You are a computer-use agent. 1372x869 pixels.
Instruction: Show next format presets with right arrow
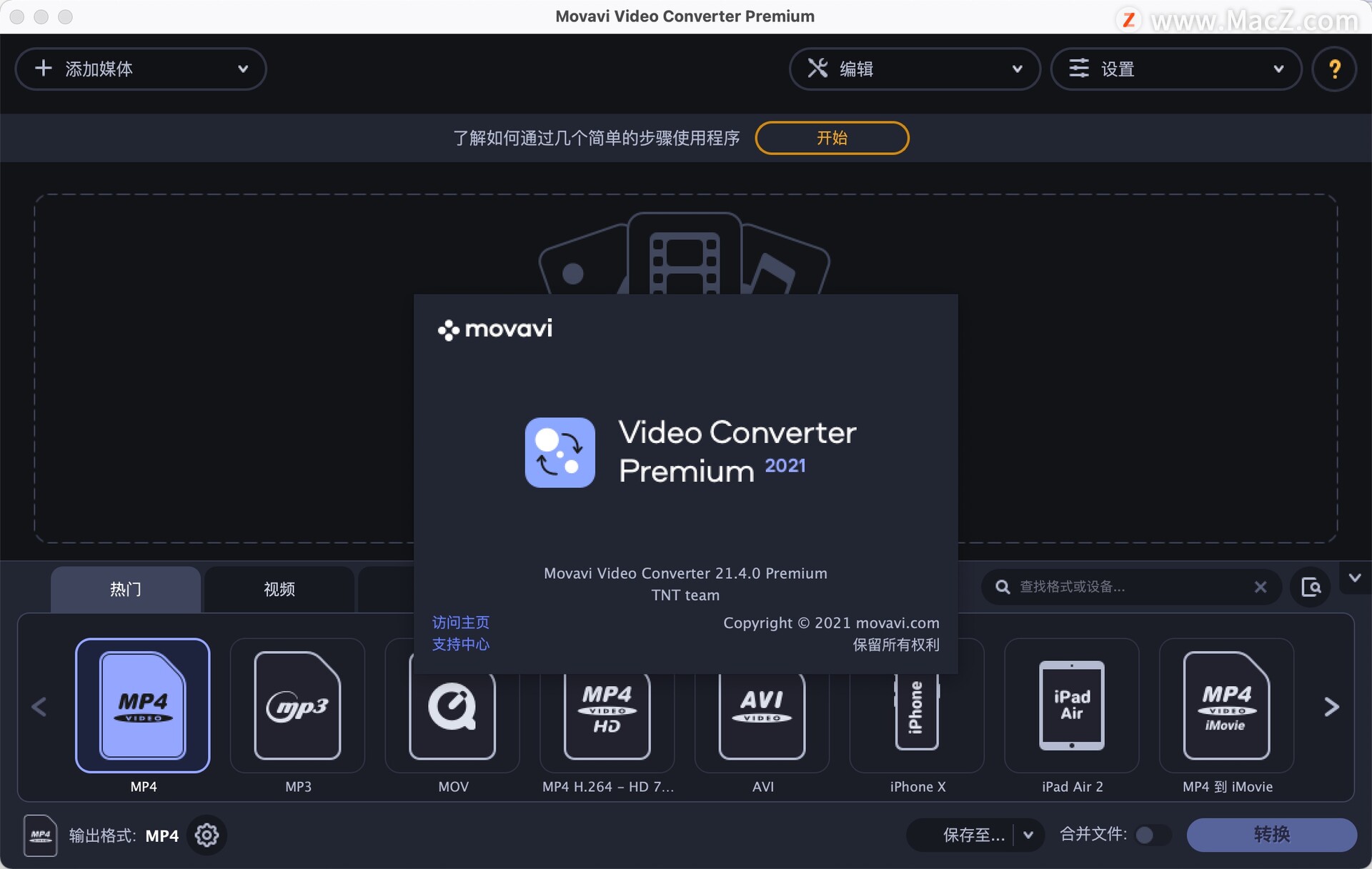click(x=1331, y=707)
